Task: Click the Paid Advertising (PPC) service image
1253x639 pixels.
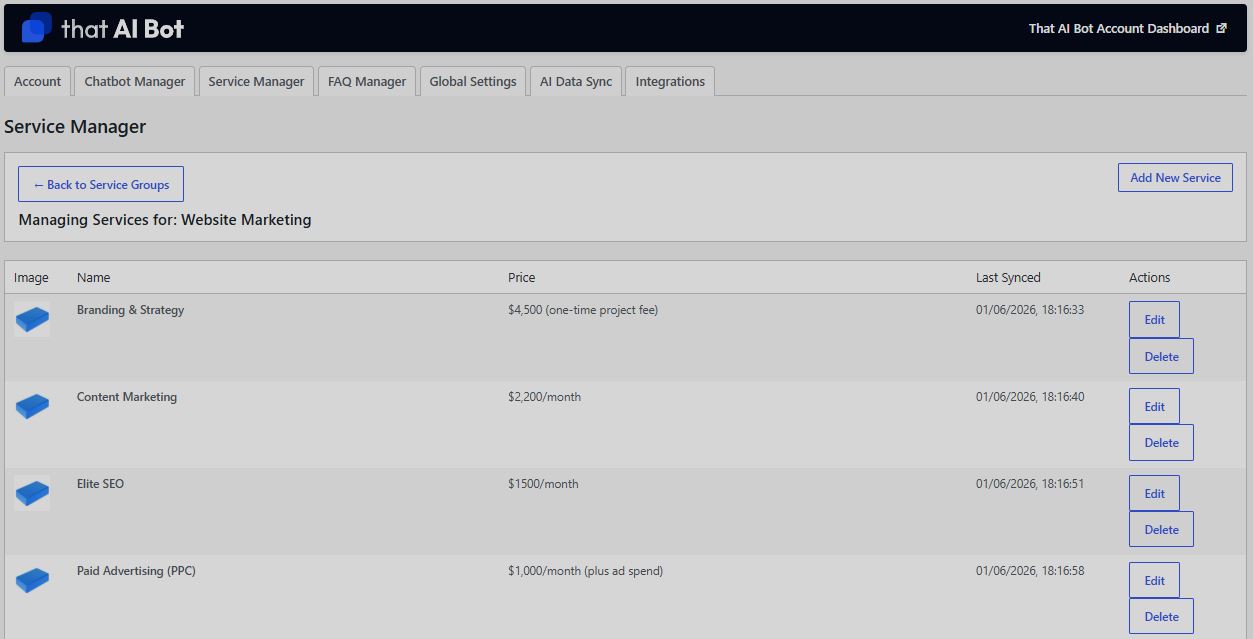Action: click(x=32, y=580)
